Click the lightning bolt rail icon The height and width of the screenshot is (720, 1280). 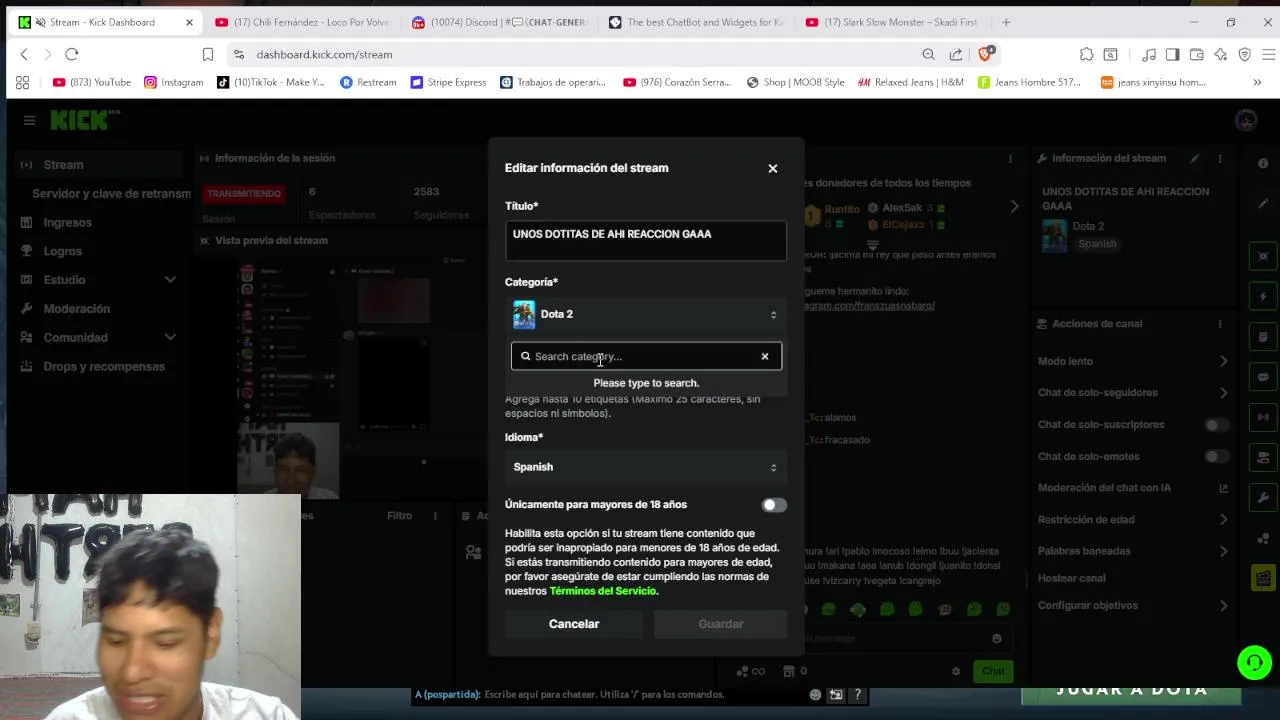[x=1263, y=297]
